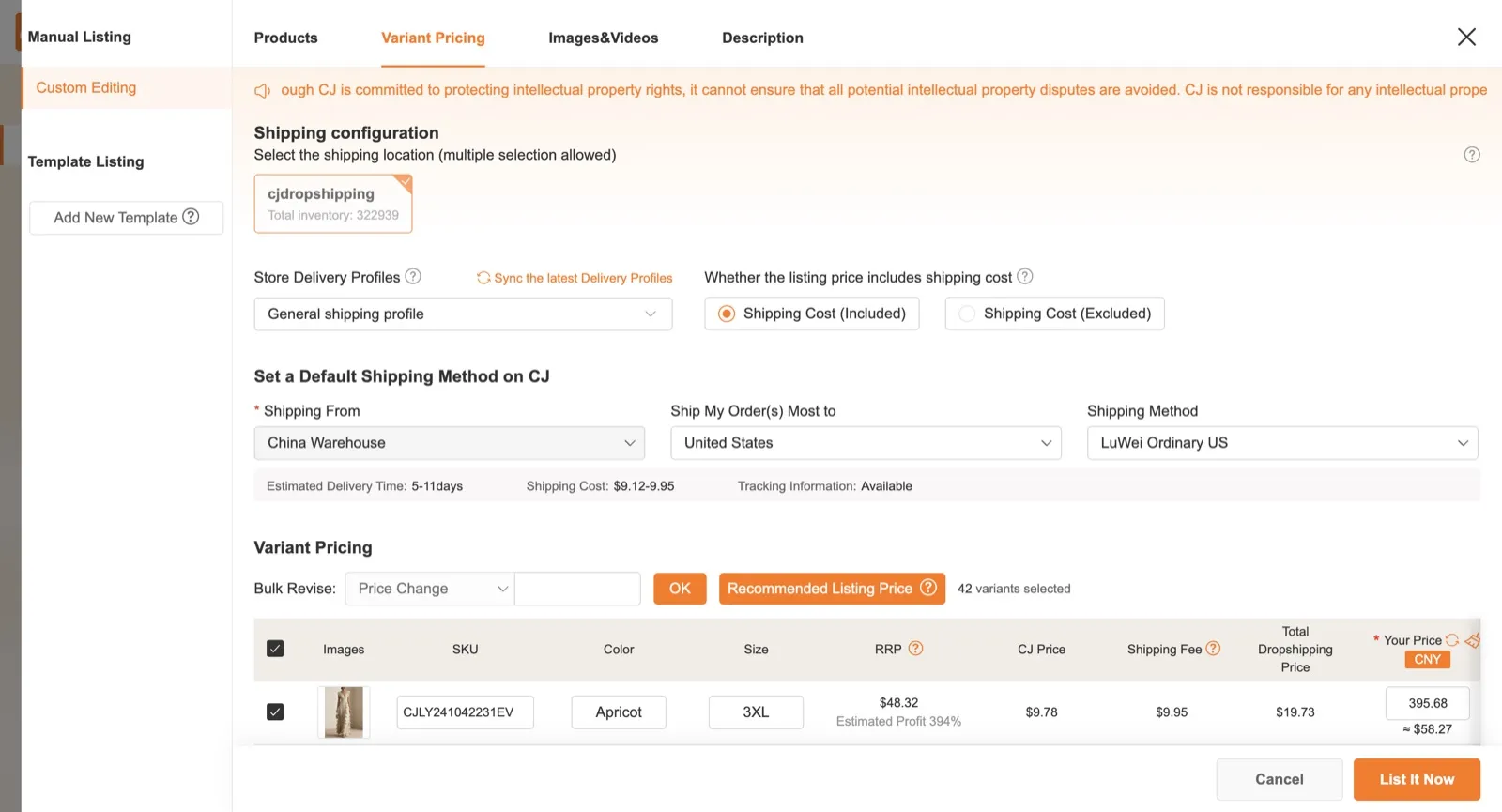Click Sync the latest Delivery Profiles link
This screenshot has height=812, width=1502.
pyautogui.click(x=583, y=278)
